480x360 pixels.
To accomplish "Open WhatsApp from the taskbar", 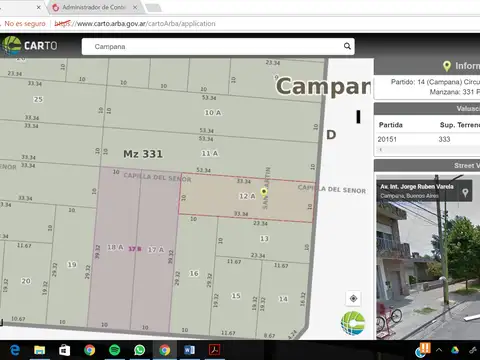I will pos(140,350).
